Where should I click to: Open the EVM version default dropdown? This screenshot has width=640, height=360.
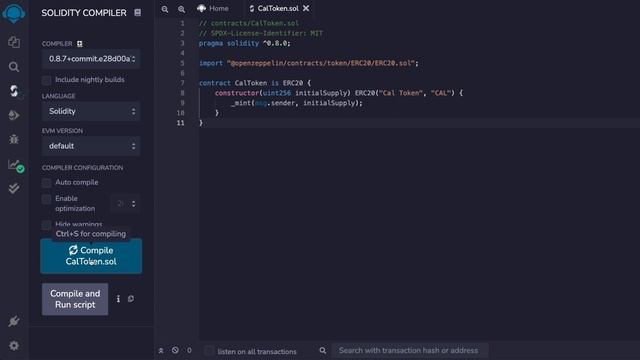(91, 146)
